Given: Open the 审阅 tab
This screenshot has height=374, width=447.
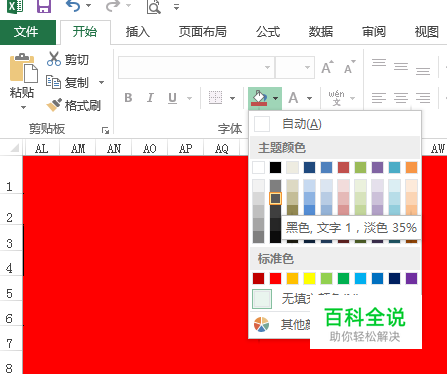Looking at the screenshot, I should tap(374, 32).
